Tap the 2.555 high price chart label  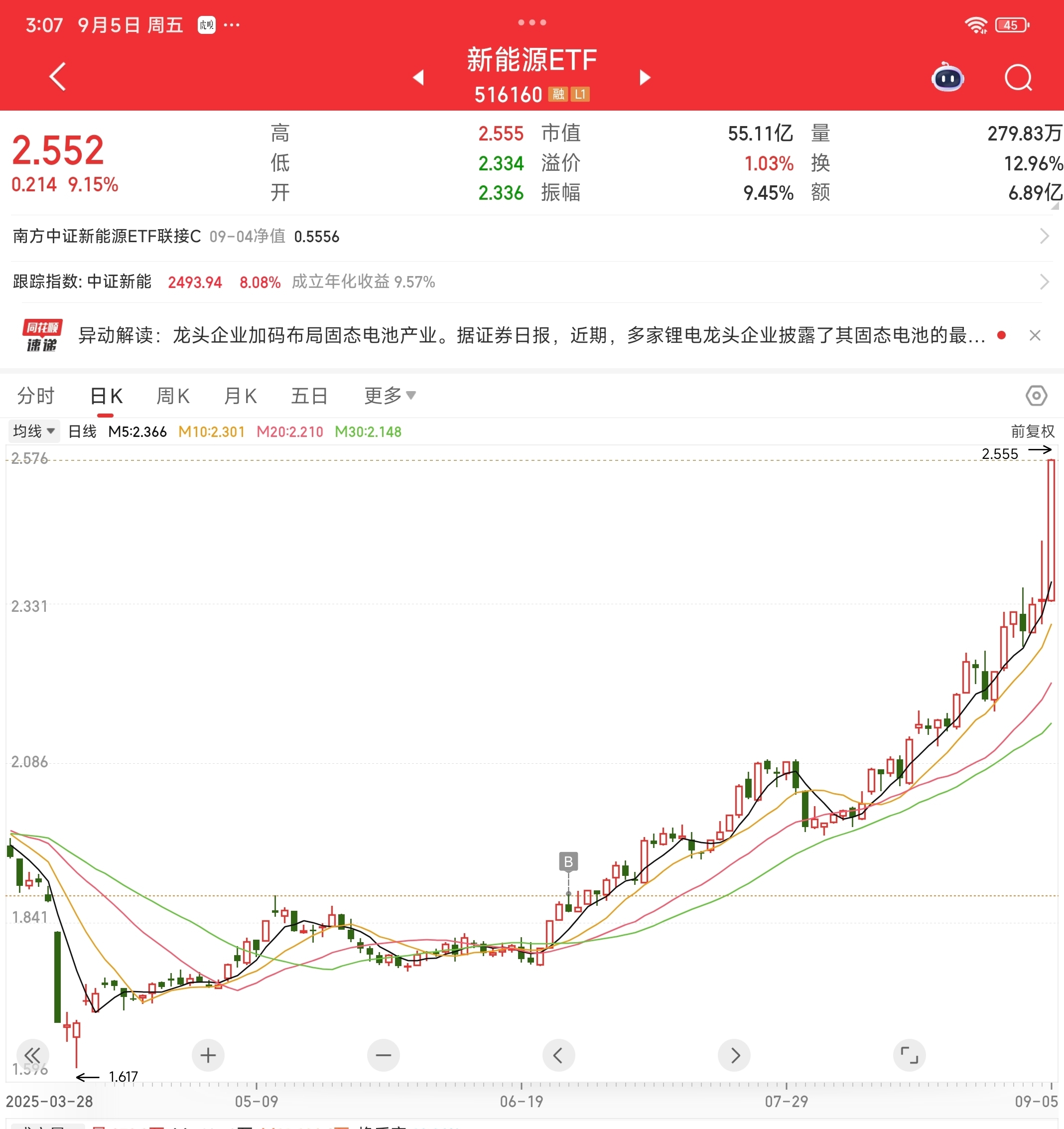click(1000, 454)
